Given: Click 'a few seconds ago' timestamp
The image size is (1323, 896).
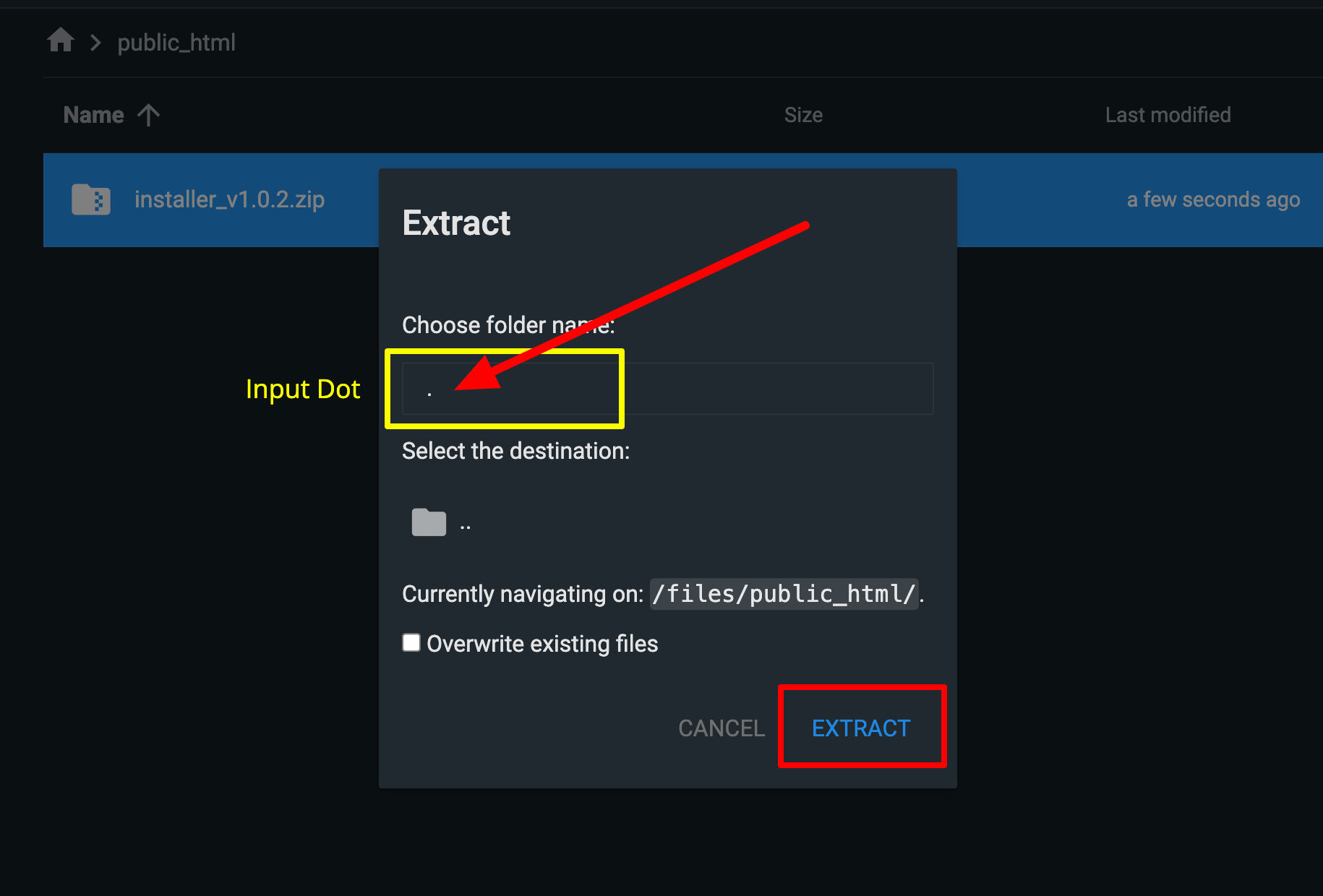Looking at the screenshot, I should pyautogui.click(x=1213, y=199).
